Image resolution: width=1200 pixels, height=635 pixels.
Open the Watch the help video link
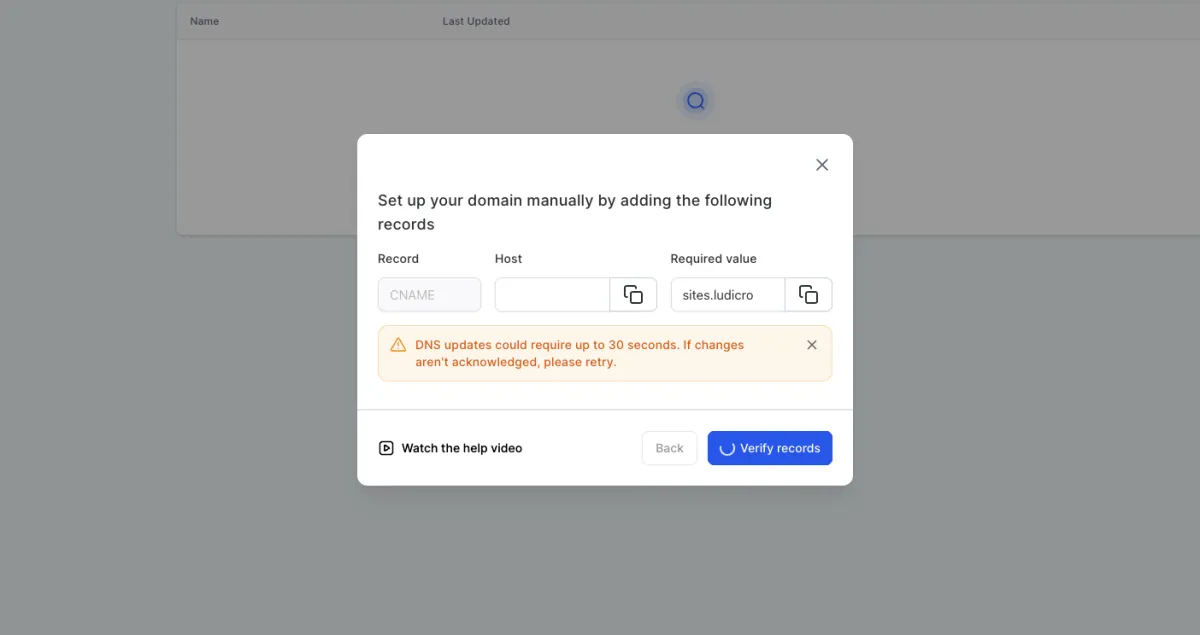[461, 448]
